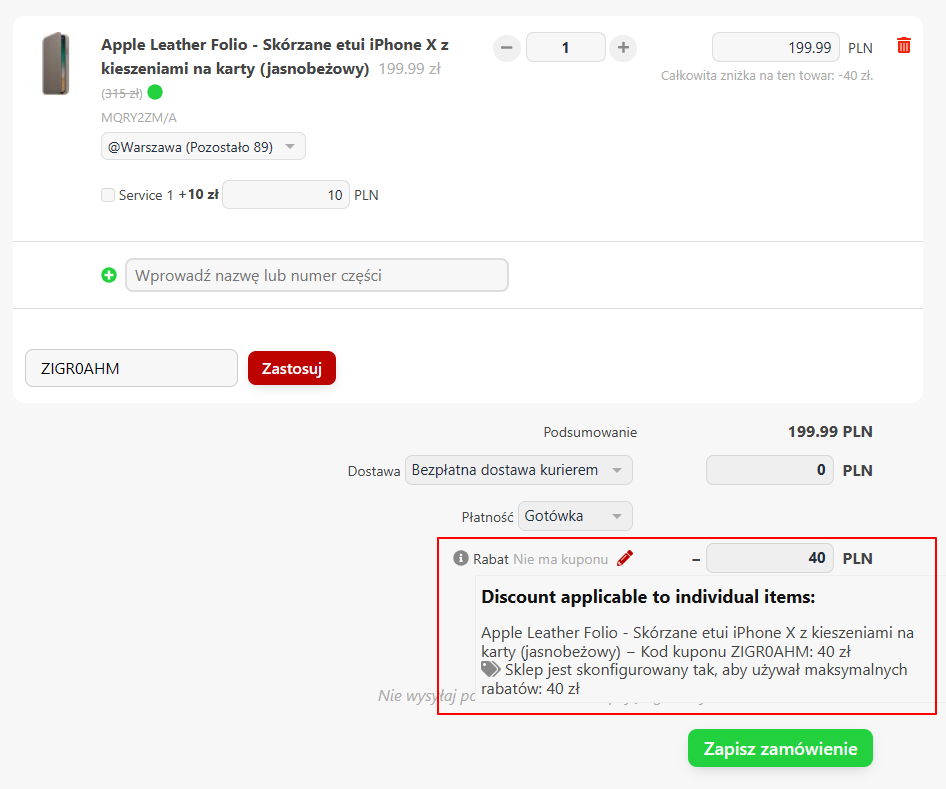The image size is (946, 789).
Task: Increase quantity with the plus button
Action: point(623,48)
